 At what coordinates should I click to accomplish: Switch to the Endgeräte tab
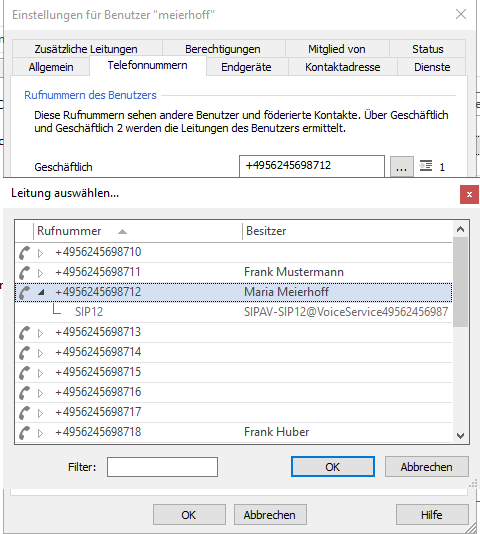point(247,67)
